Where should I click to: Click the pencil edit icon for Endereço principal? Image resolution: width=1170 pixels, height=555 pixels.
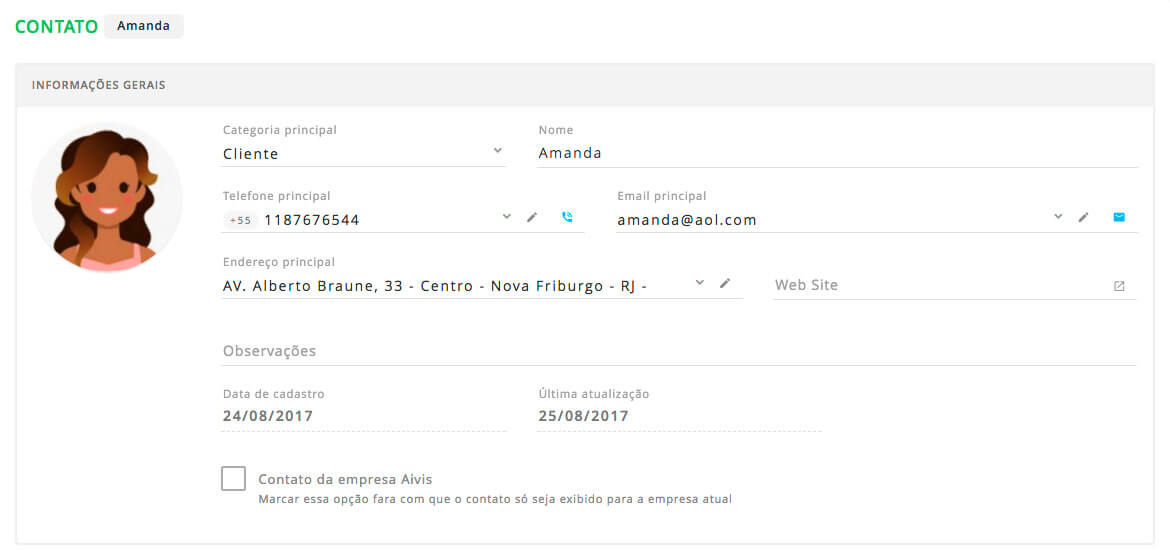click(x=725, y=283)
